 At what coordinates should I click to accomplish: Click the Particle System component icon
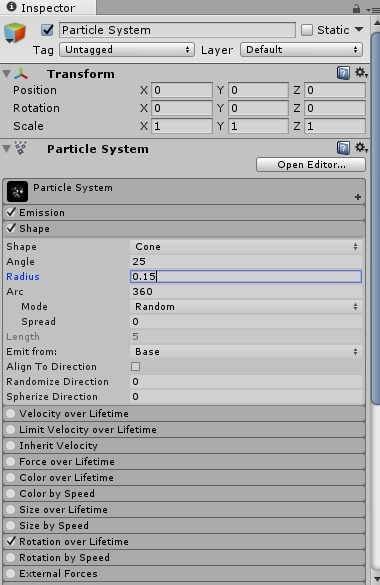coord(21,148)
